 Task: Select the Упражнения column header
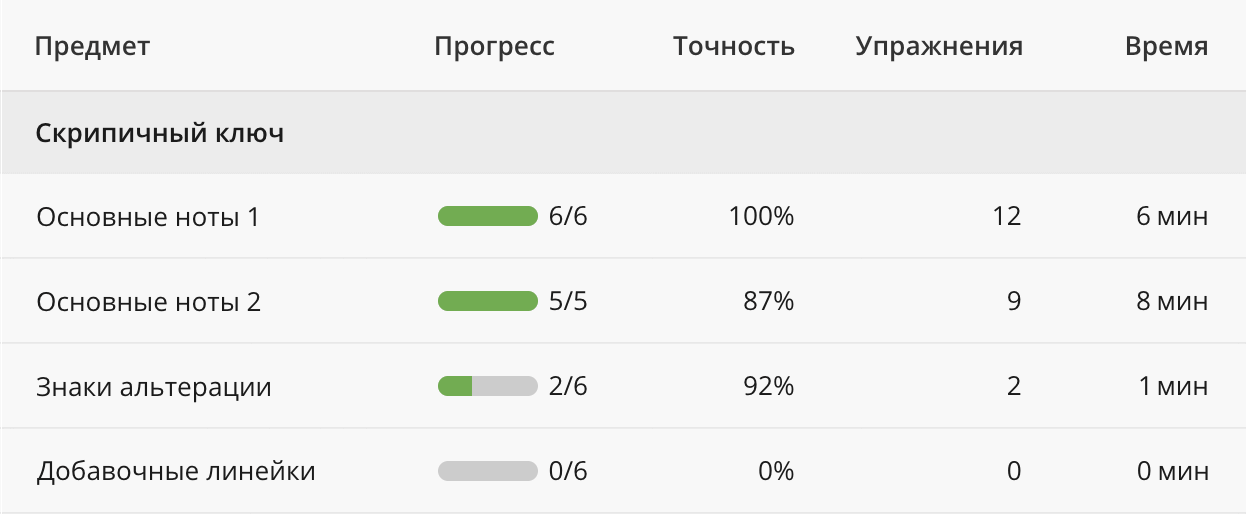[x=939, y=46]
